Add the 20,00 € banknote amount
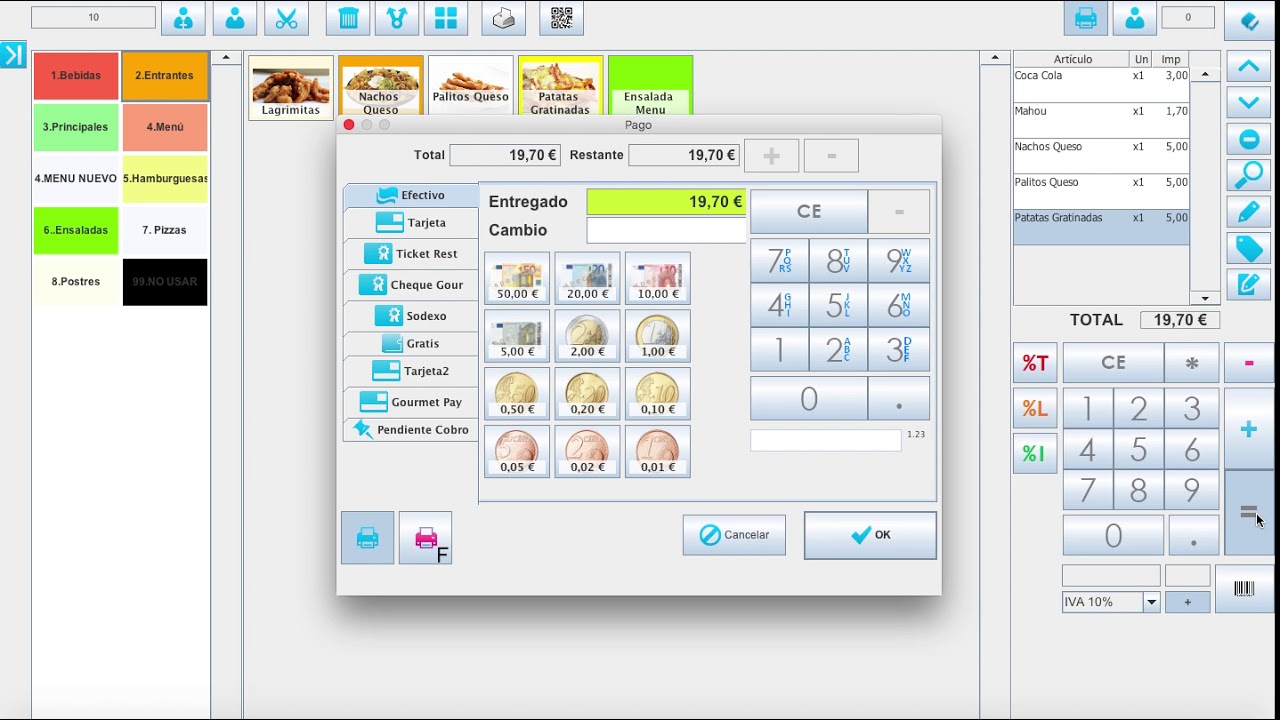1280x720 pixels. coord(587,278)
